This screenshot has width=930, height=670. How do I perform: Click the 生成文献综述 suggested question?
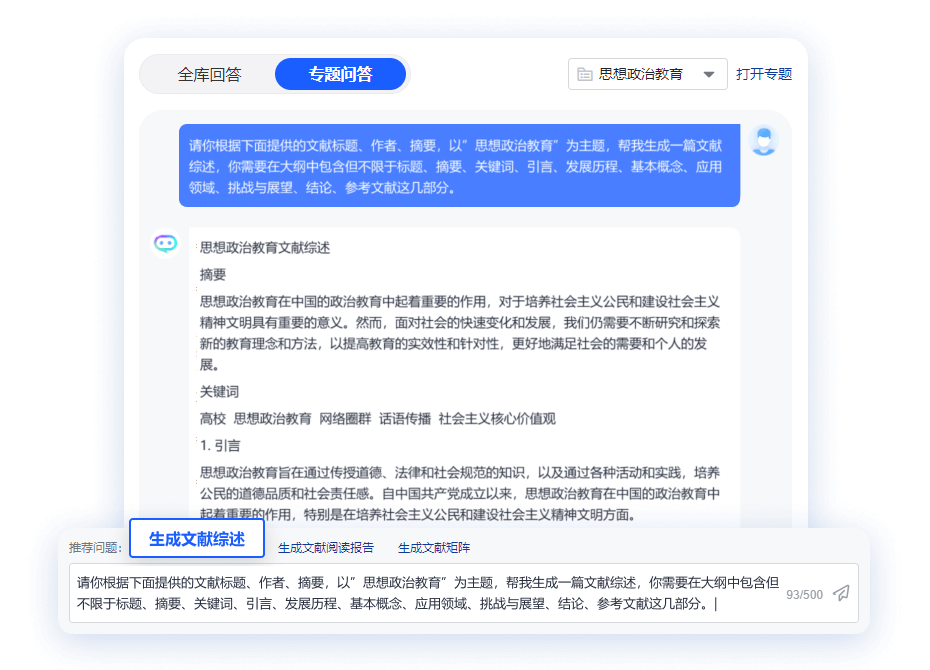click(197, 537)
